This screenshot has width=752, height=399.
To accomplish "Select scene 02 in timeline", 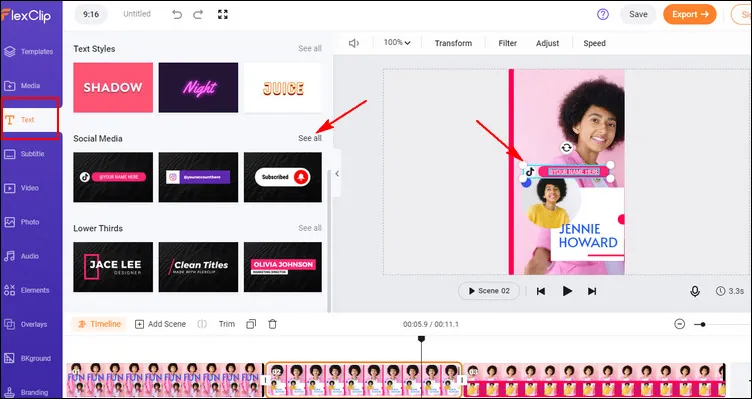I will point(363,380).
